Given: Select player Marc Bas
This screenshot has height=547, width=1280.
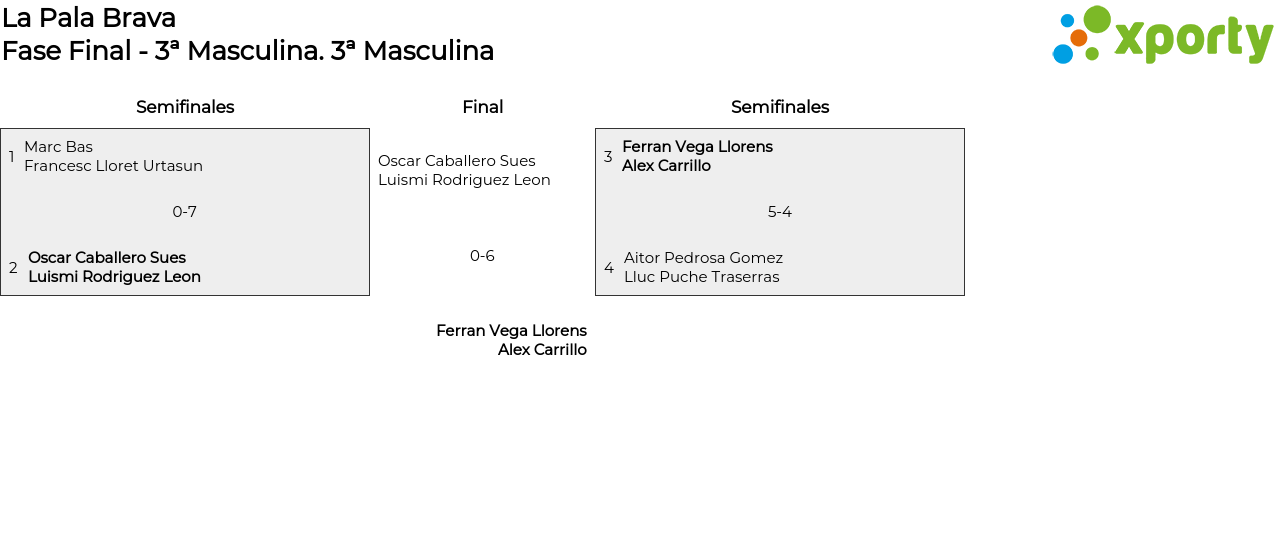Looking at the screenshot, I should pyautogui.click(x=58, y=147).
